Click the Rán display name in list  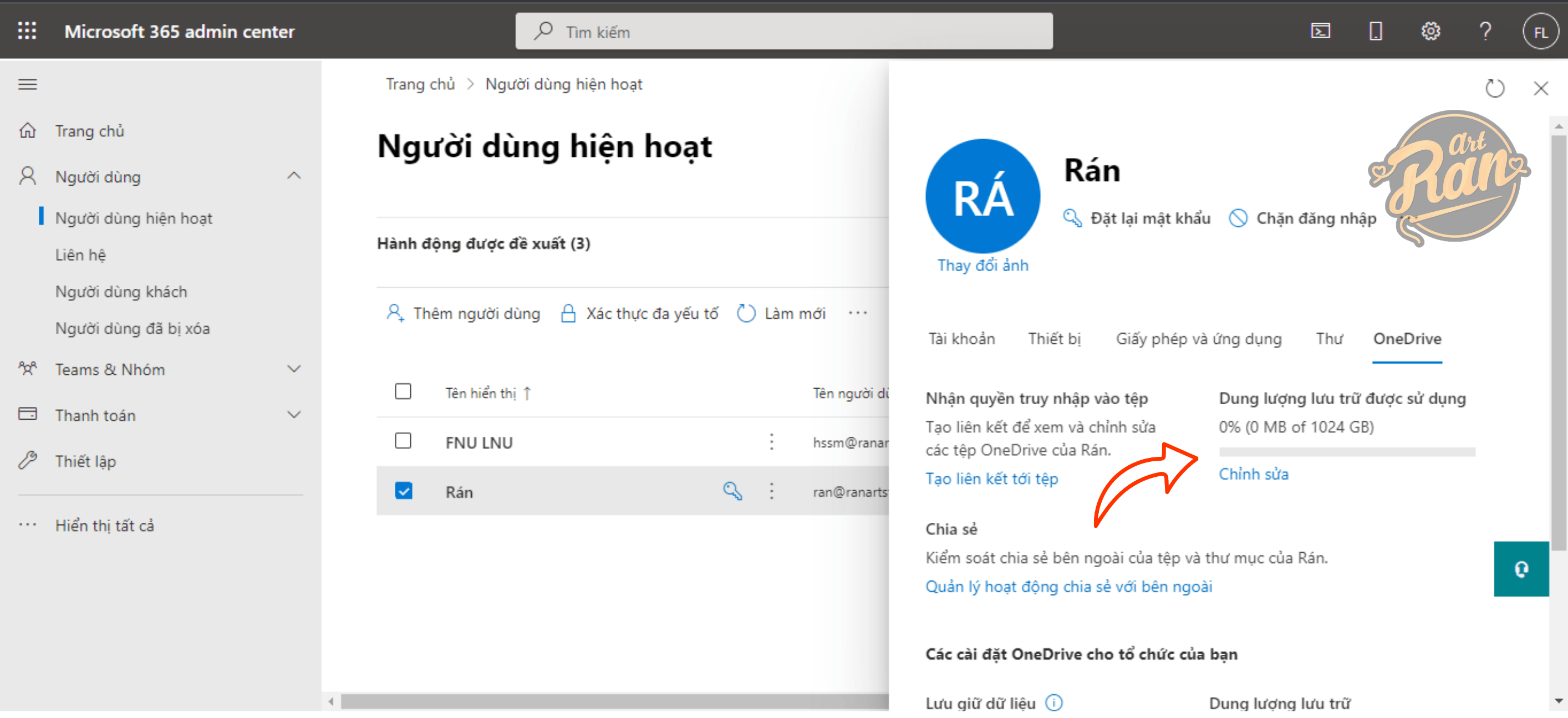(459, 492)
